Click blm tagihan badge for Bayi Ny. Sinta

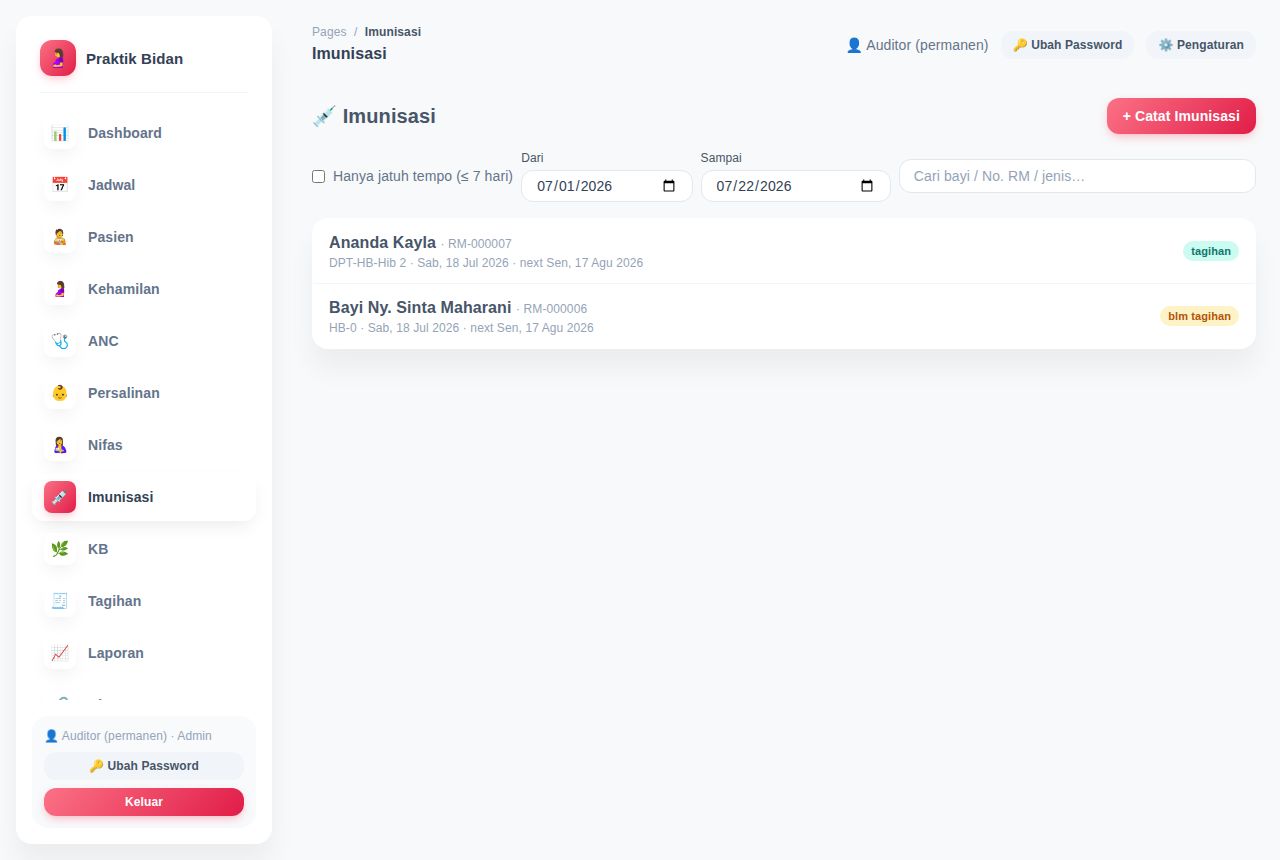(x=1199, y=316)
